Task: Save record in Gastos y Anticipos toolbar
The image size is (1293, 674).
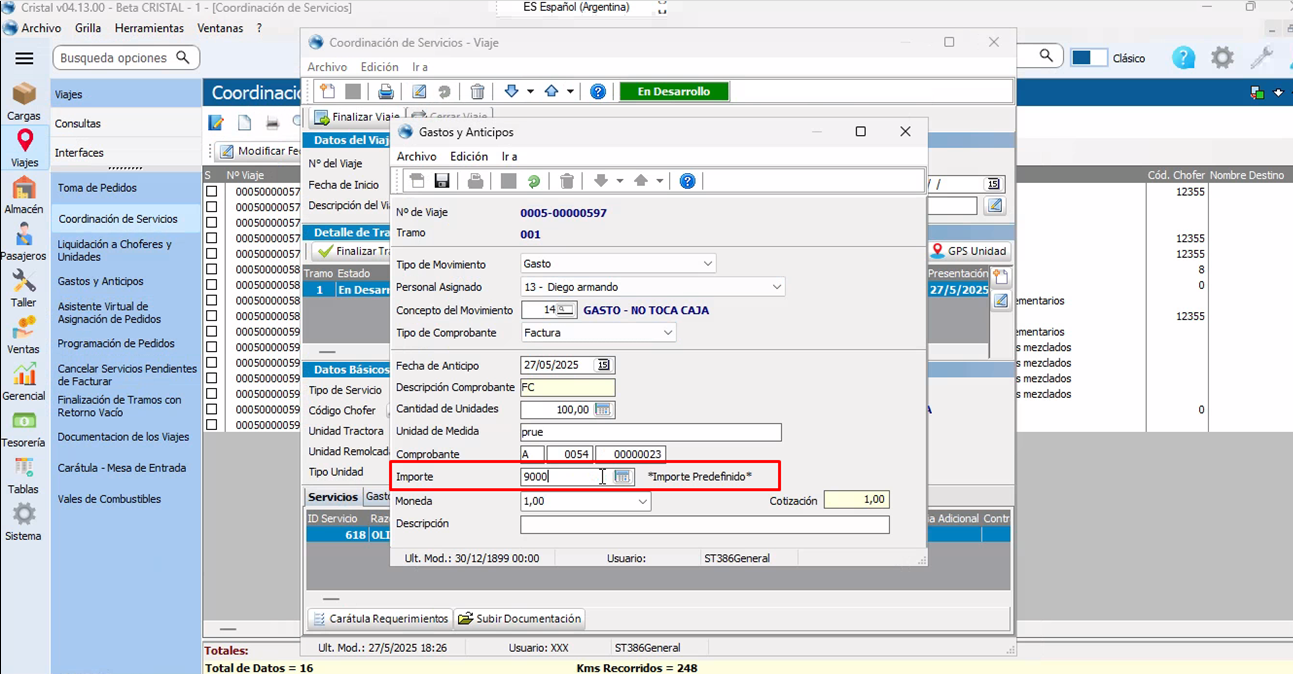Action: [441, 181]
